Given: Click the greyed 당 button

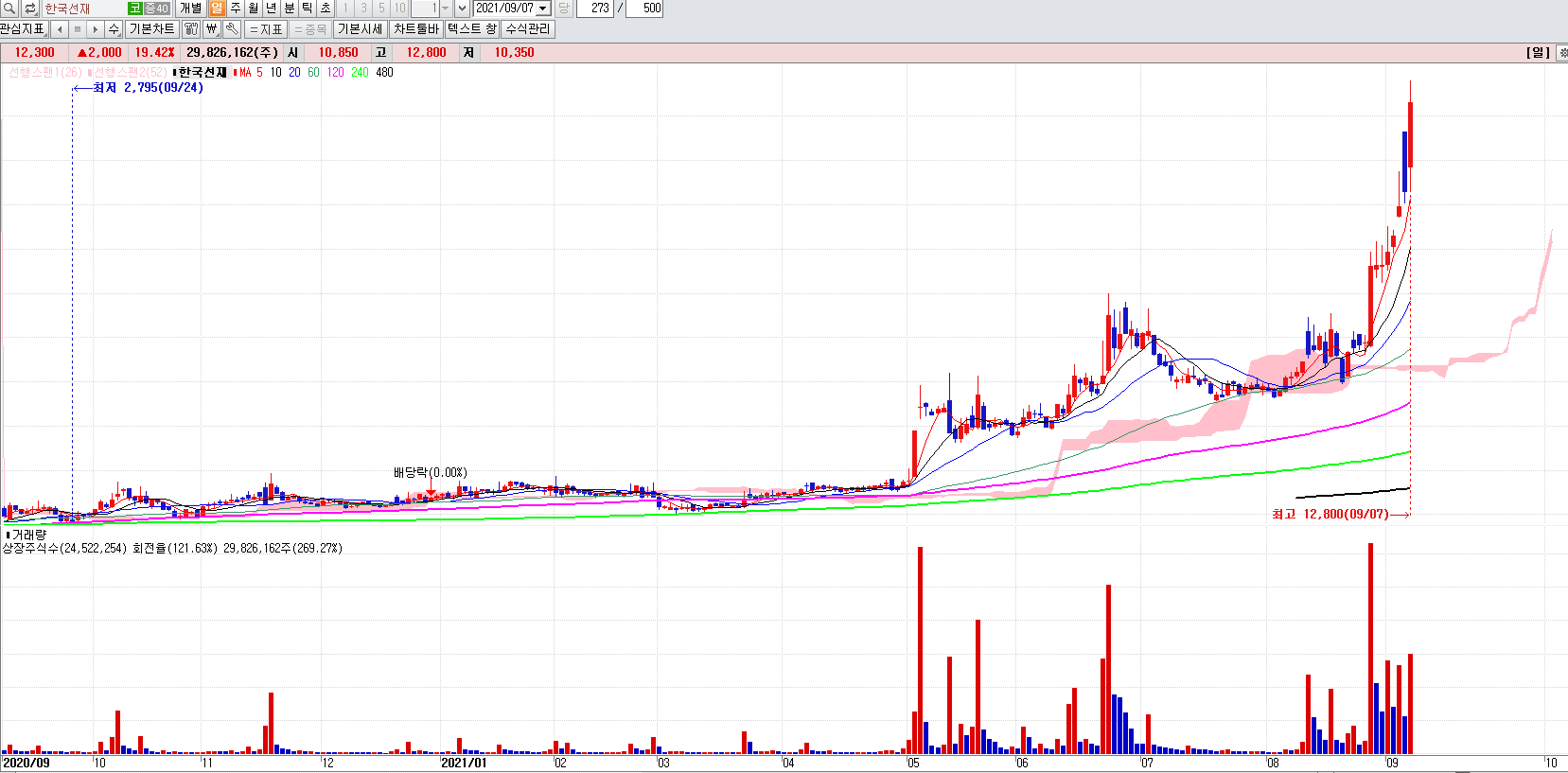Looking at the screenshot, I should click(x=564, y=9).
